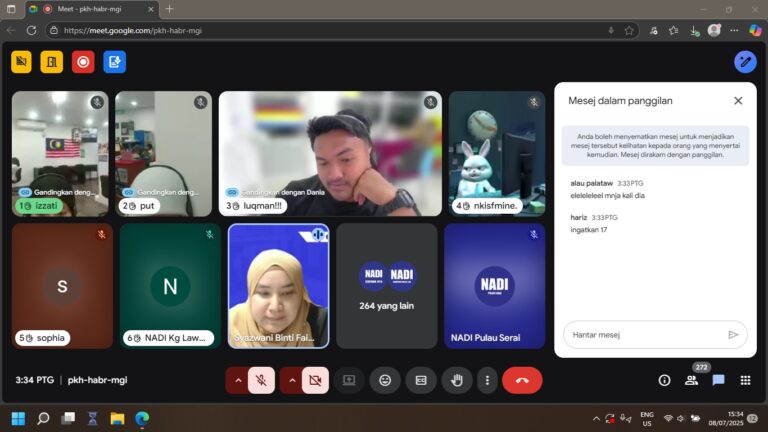Expand the video settings chevron

(292, 380)
